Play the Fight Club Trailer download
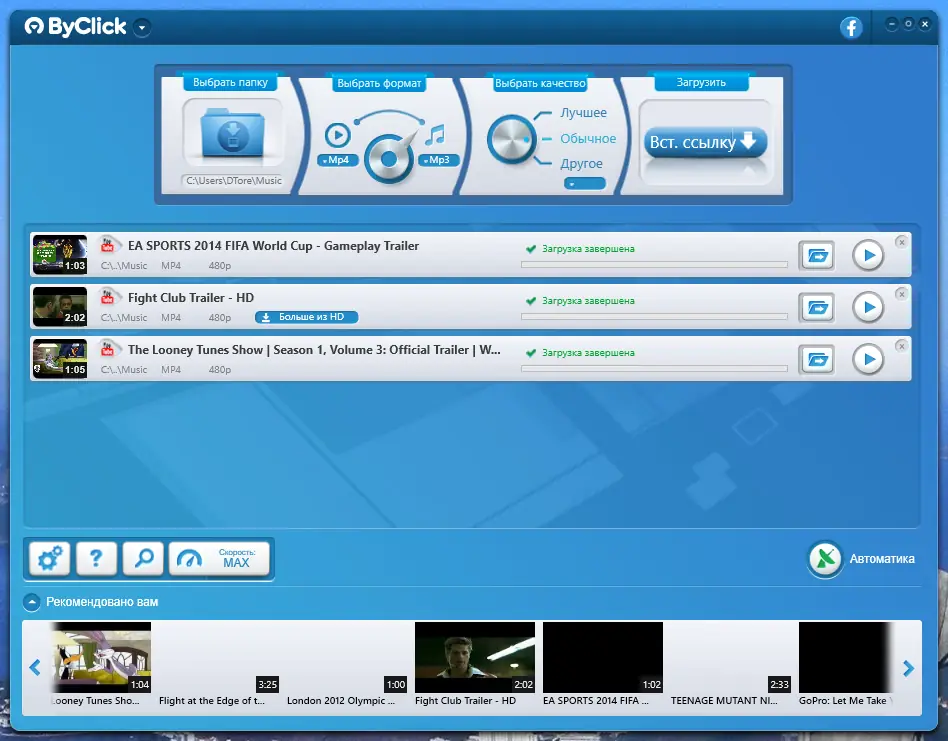The width and height of the screenshot is (948, 741). 868,307
